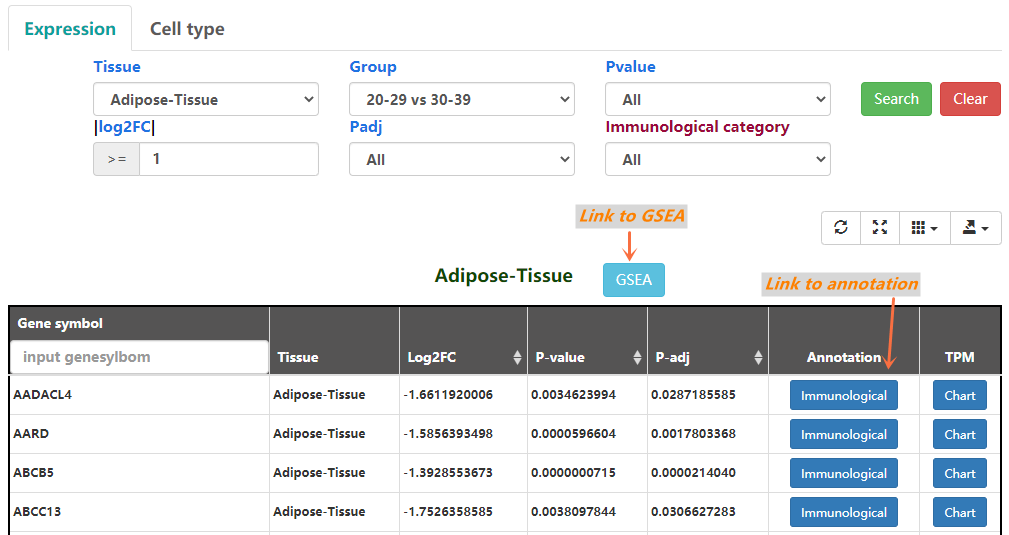1009x535 pixels.
Task: Select the Expression tab
Action: (x=70, y=29)
